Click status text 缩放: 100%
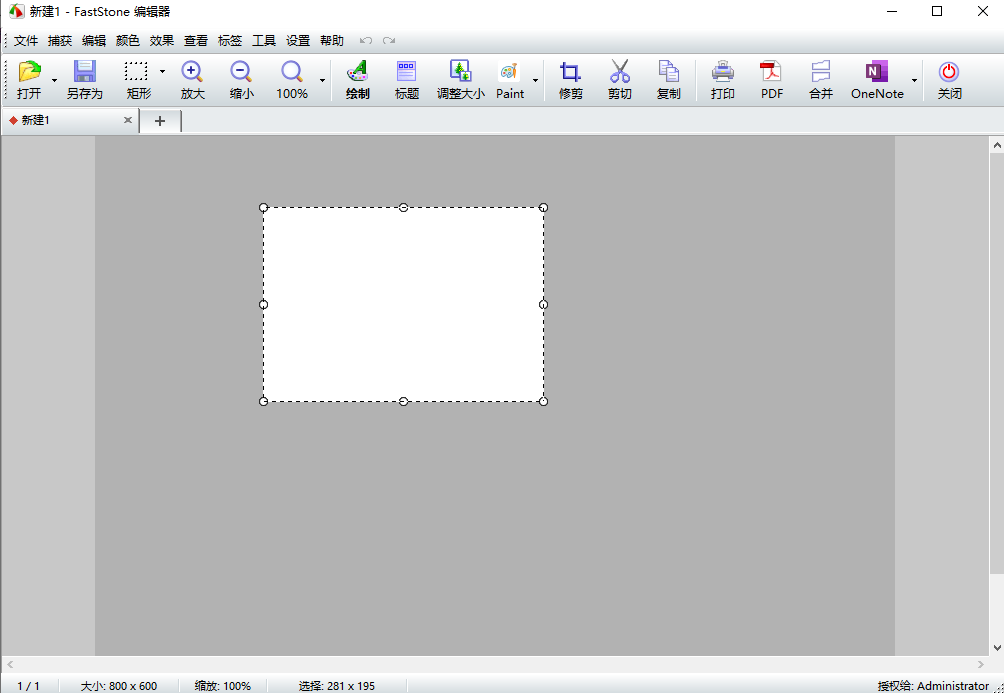 point(223,686)
